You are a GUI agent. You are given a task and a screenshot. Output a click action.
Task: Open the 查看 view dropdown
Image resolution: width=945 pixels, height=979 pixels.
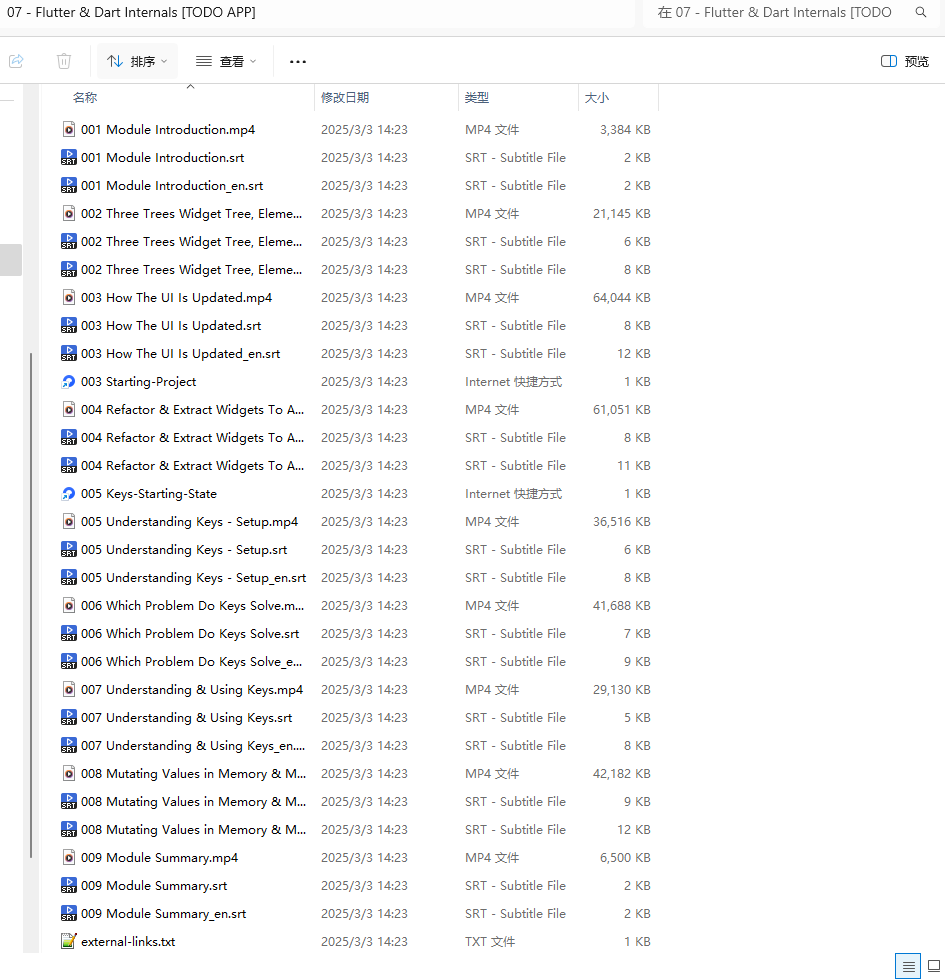tap(226, 61)
